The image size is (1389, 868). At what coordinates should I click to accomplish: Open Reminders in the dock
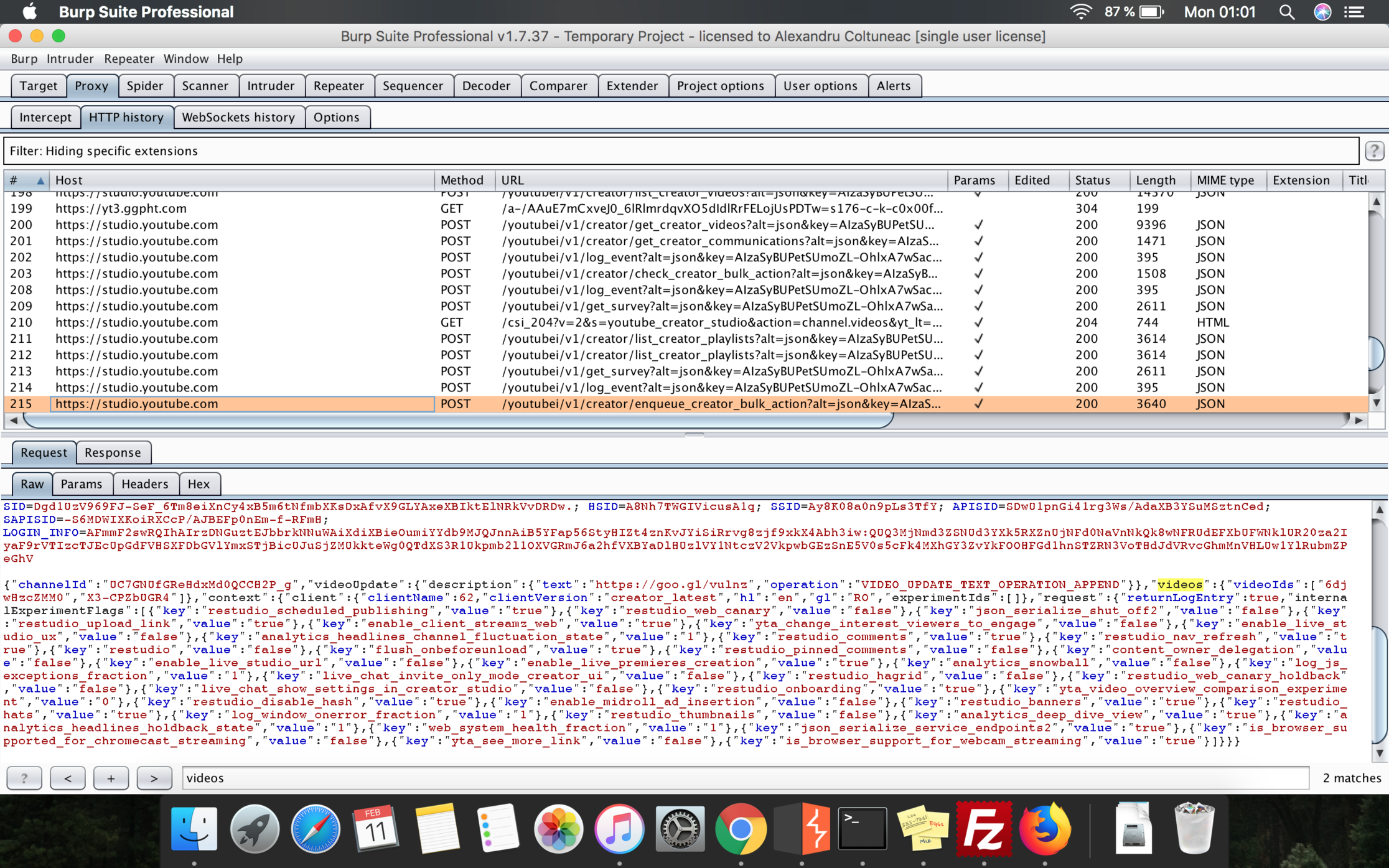click(x=497, y=829)
